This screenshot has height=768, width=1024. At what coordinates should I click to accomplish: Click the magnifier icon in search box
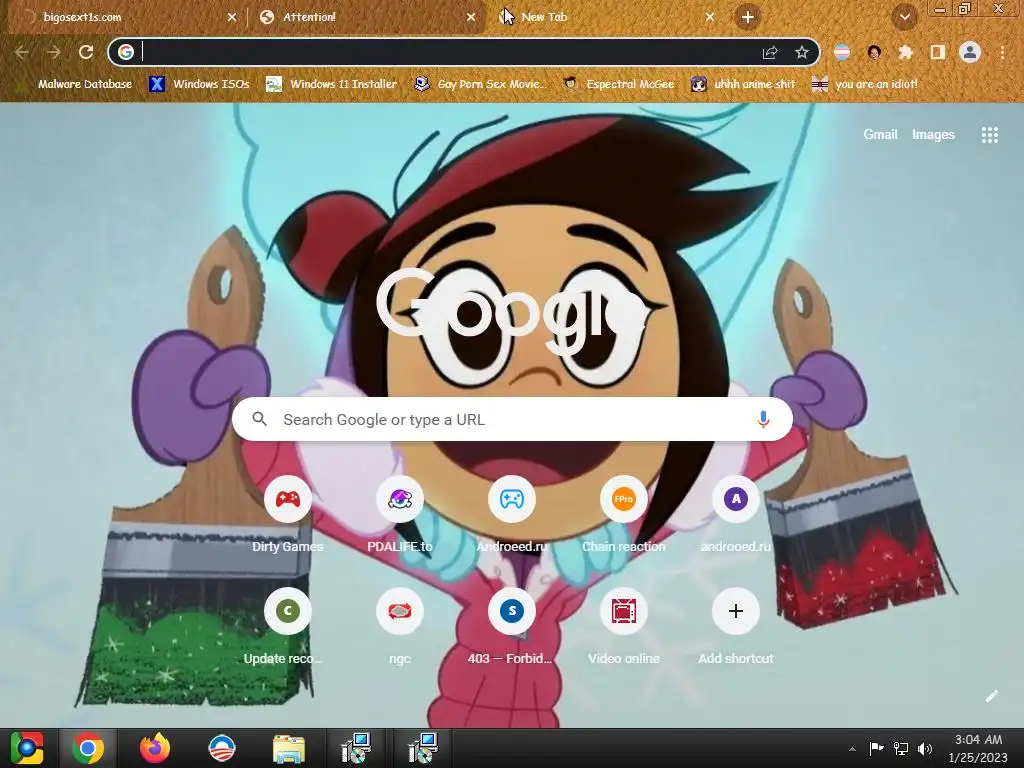[259, 419]
